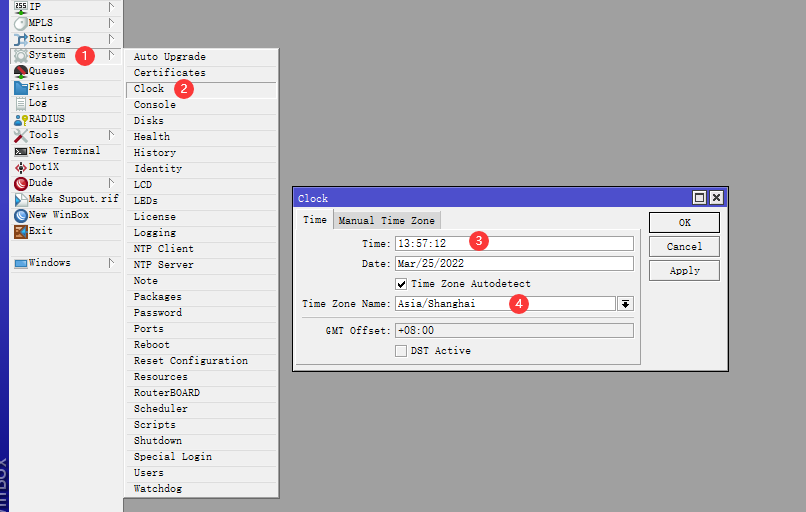Image resolution: width=806 pixels, height=512 pixels.
Task: Open LCD menu entry
Action: [x=201, y=185]
